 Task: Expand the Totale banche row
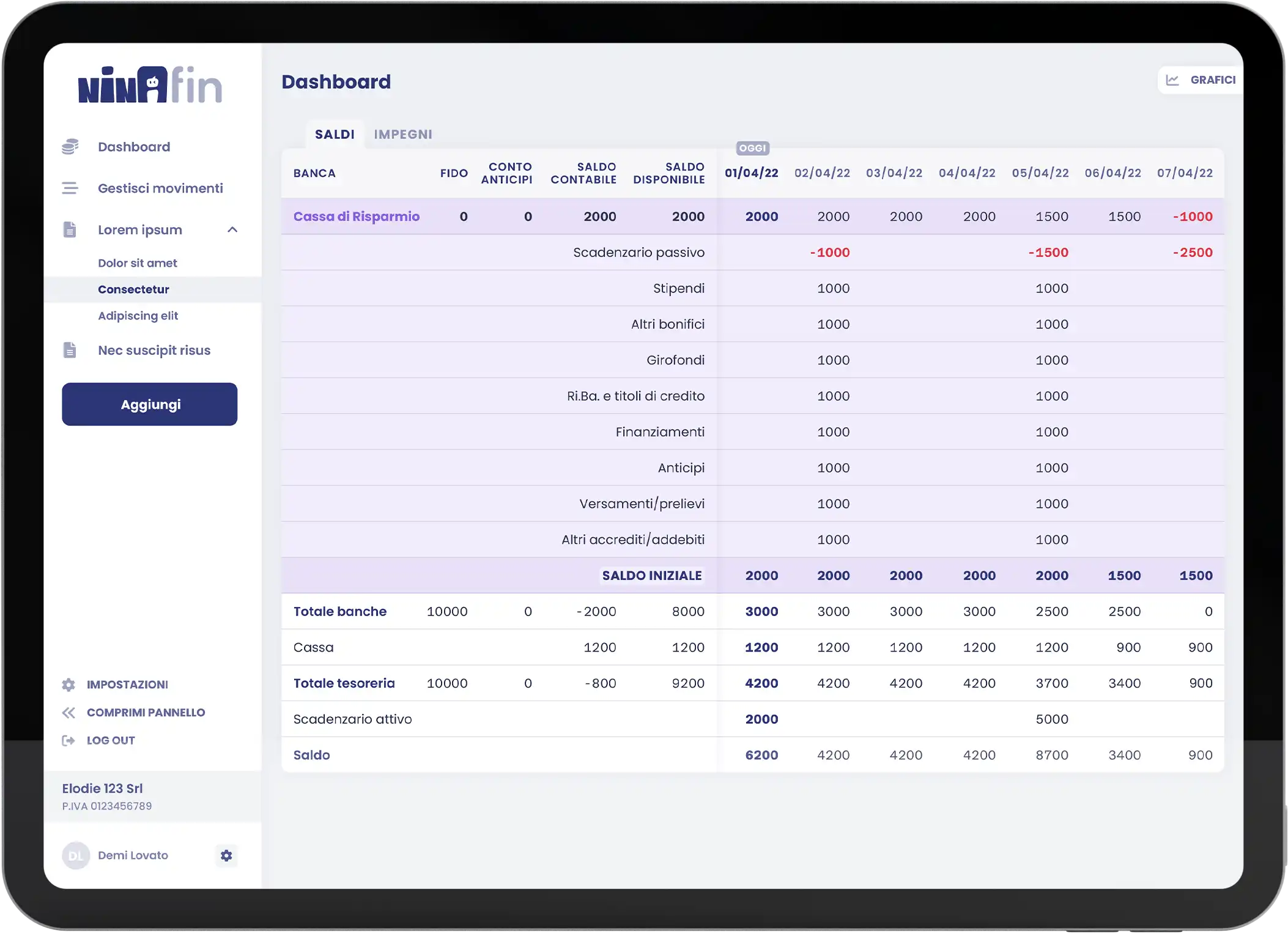pyautogui.click(x=340, y=612)
